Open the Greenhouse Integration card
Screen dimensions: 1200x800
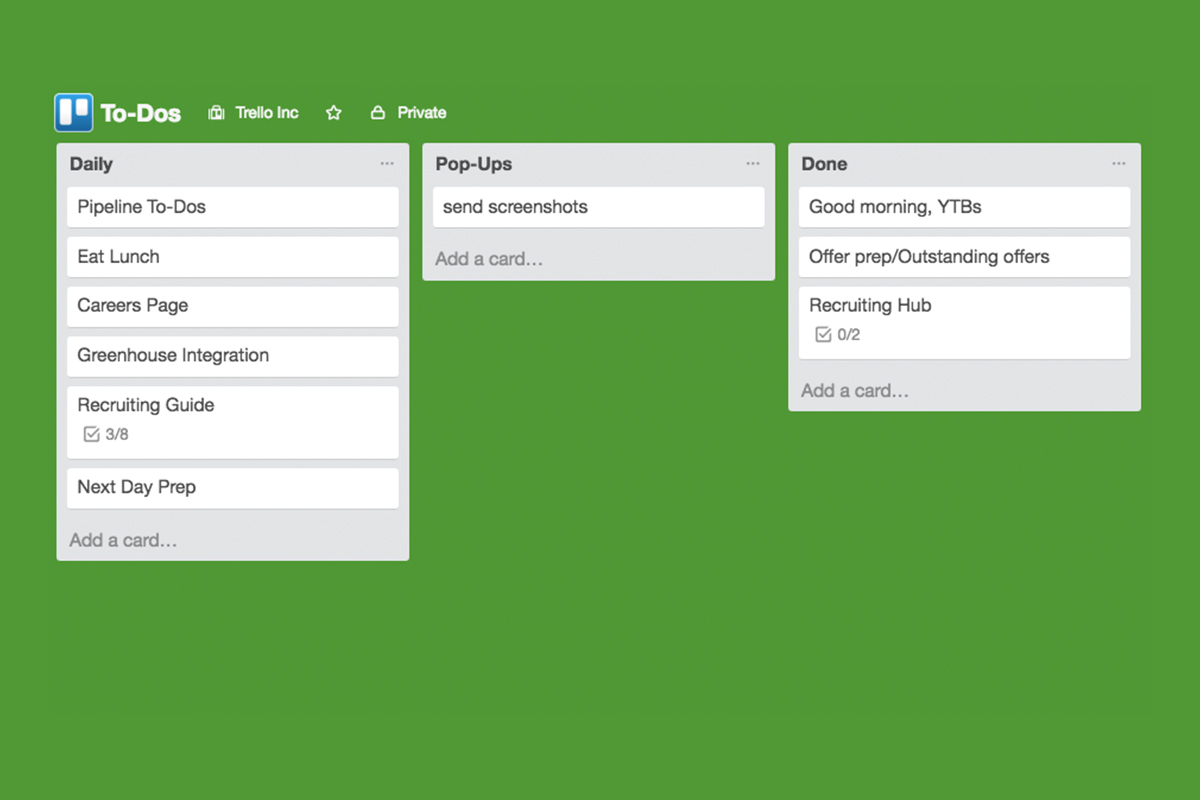[233, 356]
